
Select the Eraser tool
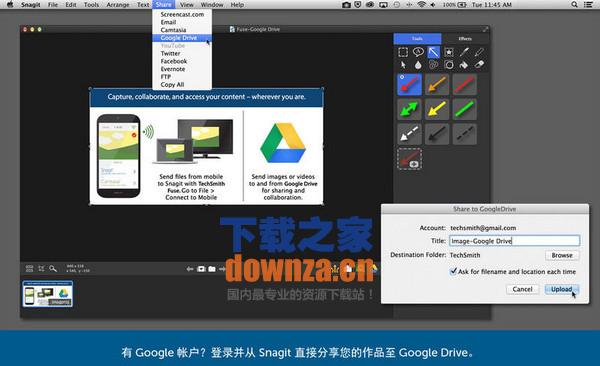(479, 65)
